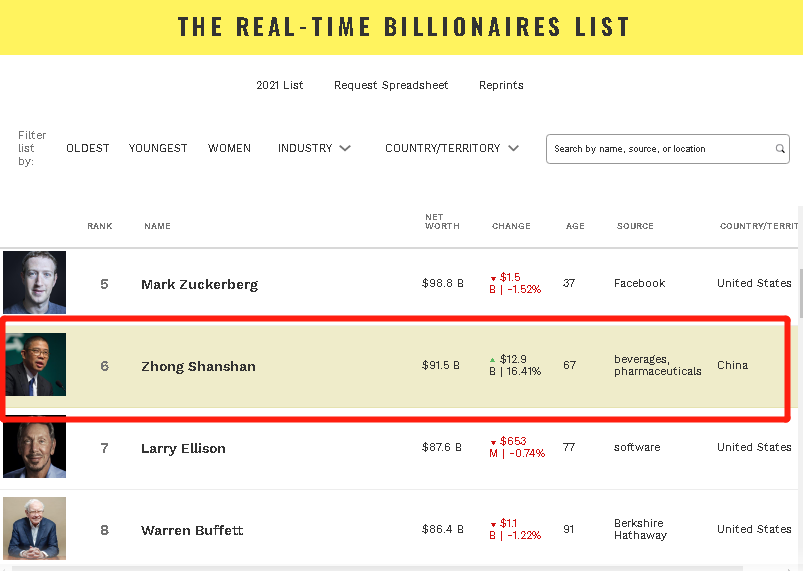The height and width of the screenshot is (571, 803).
Task: Open Larry Ellison's profile photo
Action: [34, 449]
